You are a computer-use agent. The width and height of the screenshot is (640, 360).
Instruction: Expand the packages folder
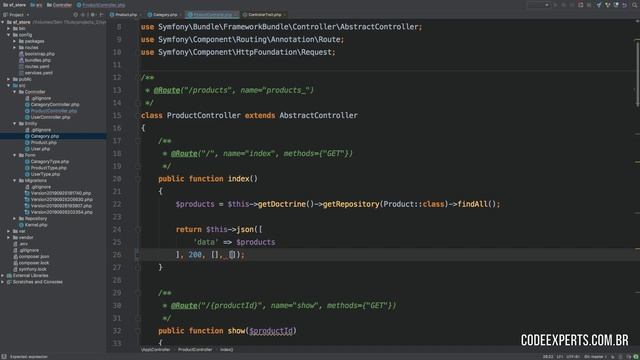pos(15,41)
